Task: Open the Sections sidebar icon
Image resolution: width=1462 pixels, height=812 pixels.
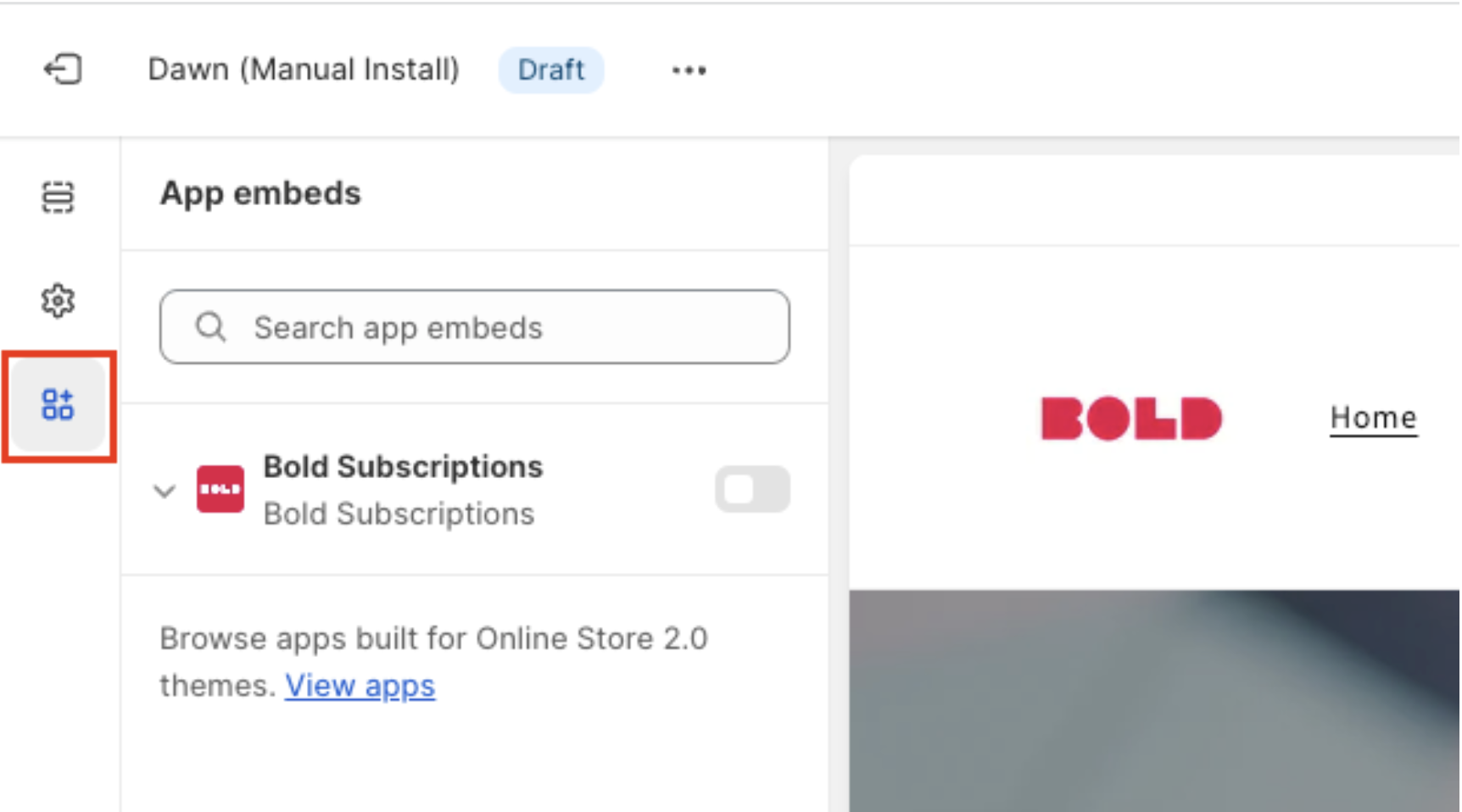Action: pos(58,197)
